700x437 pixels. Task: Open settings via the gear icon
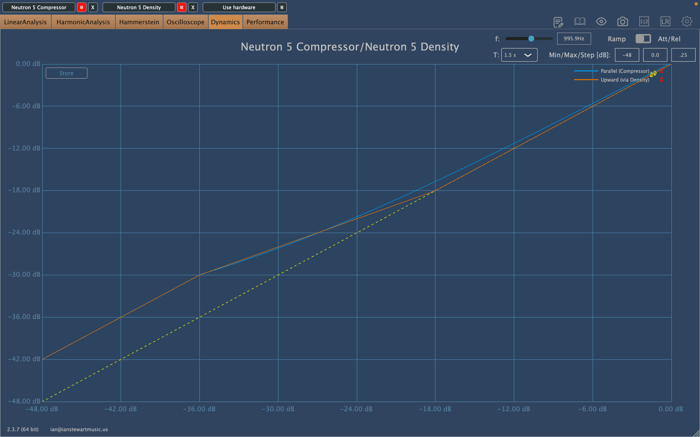(687, 21)
